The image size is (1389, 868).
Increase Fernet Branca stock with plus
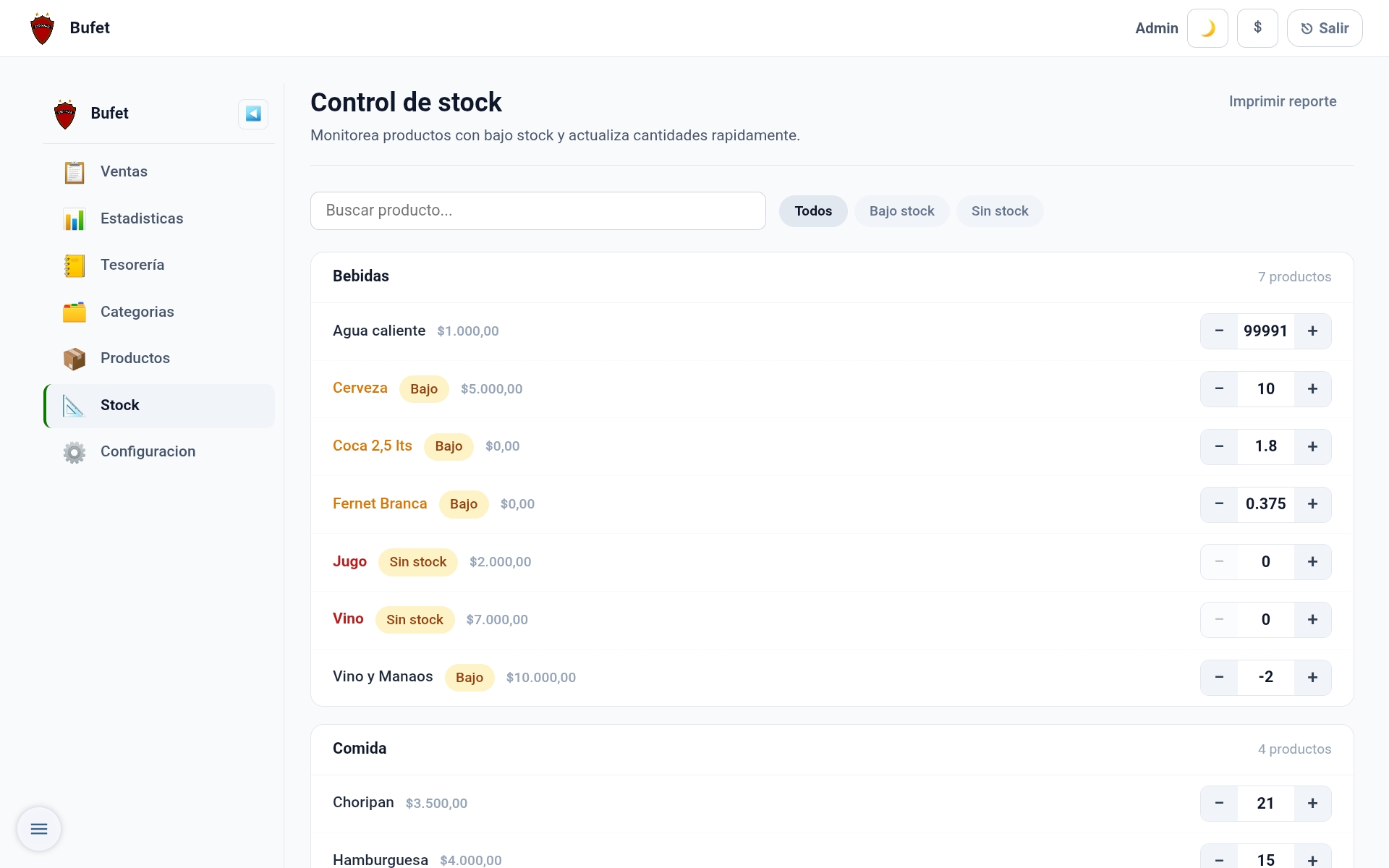(x=1312, y=504)
